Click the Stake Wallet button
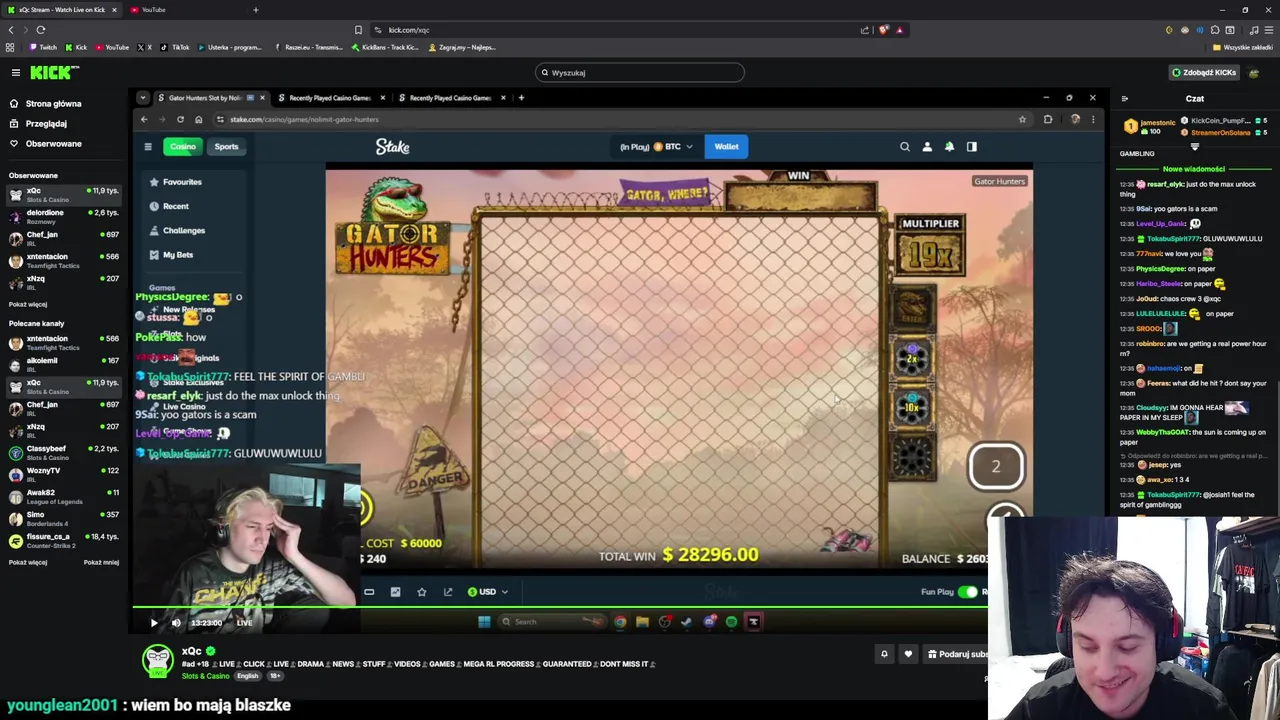Screen dimensions: 1280x720 tap(726, 147)
